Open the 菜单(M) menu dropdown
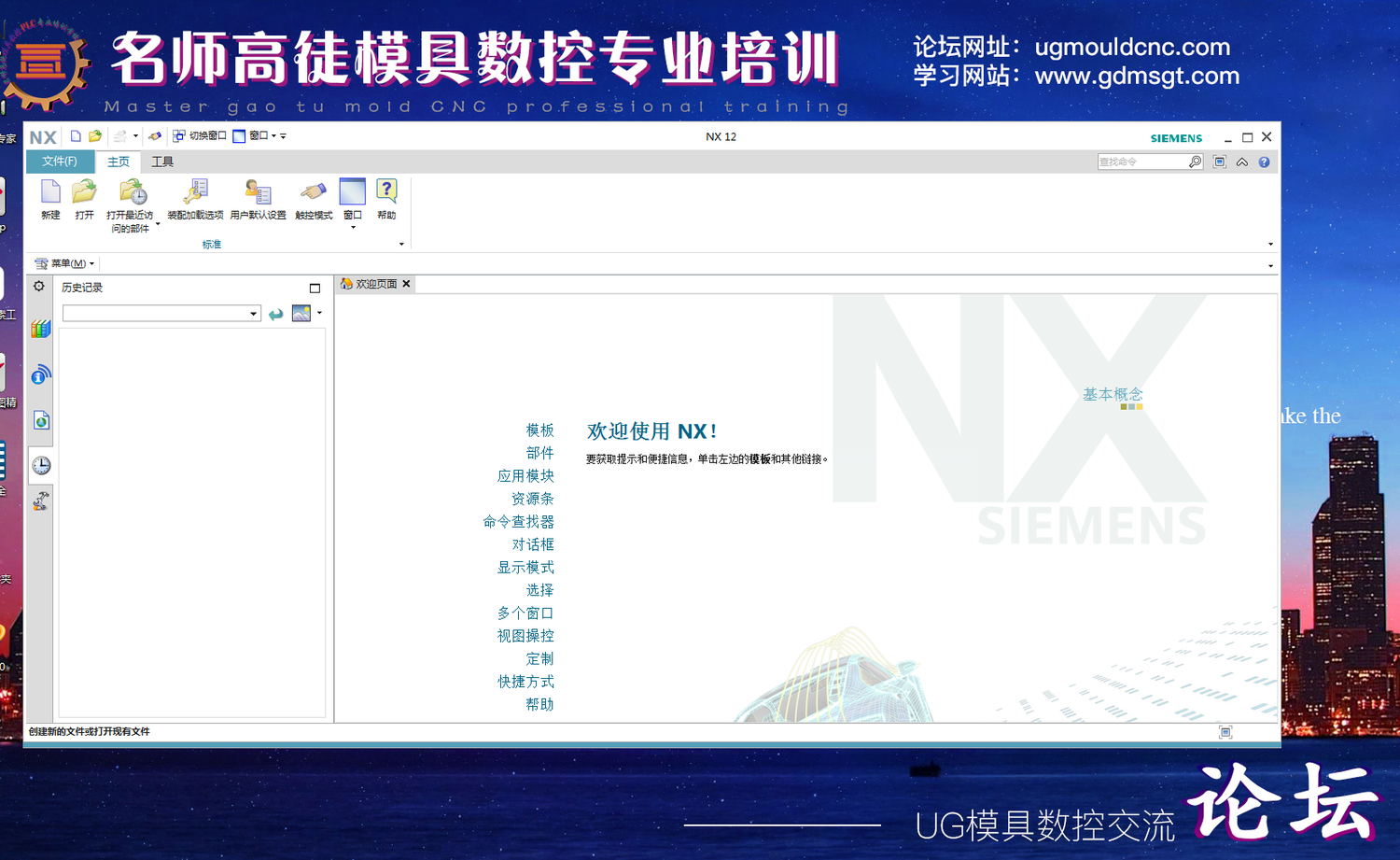Image resolution: width=1400 pixels, height=860 pixels. [x=64, y=263]
